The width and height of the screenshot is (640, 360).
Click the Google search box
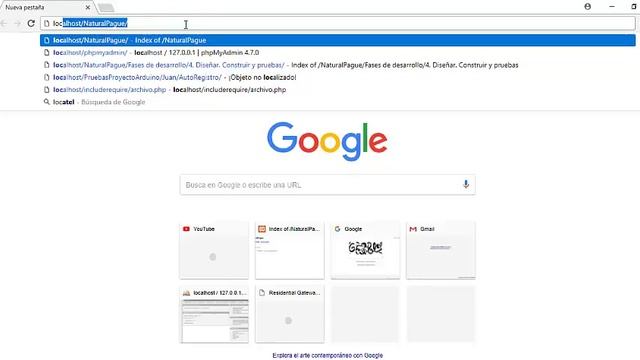327,185
